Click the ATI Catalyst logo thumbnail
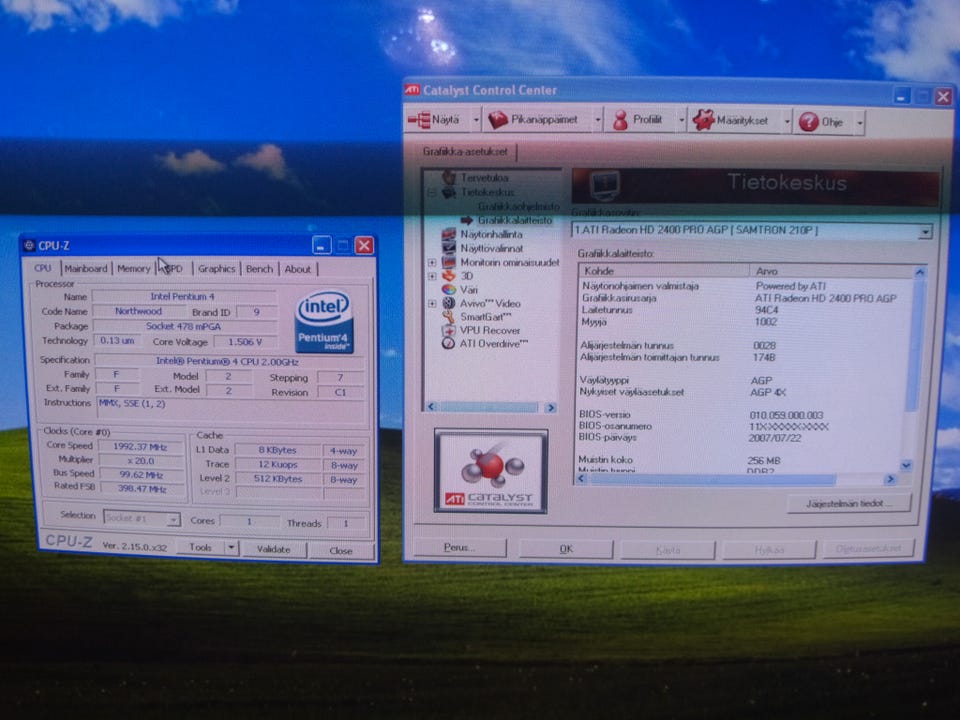960x720 pixels. 490,471
